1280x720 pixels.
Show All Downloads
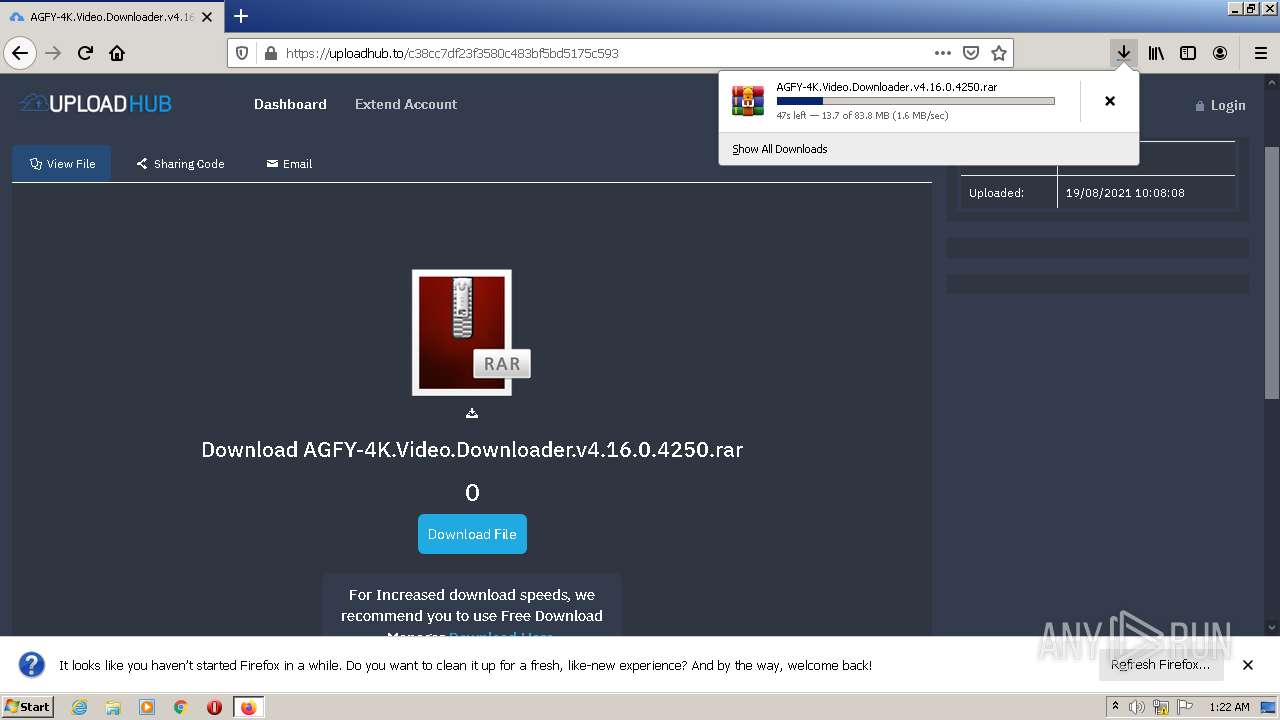coord(780,149)
